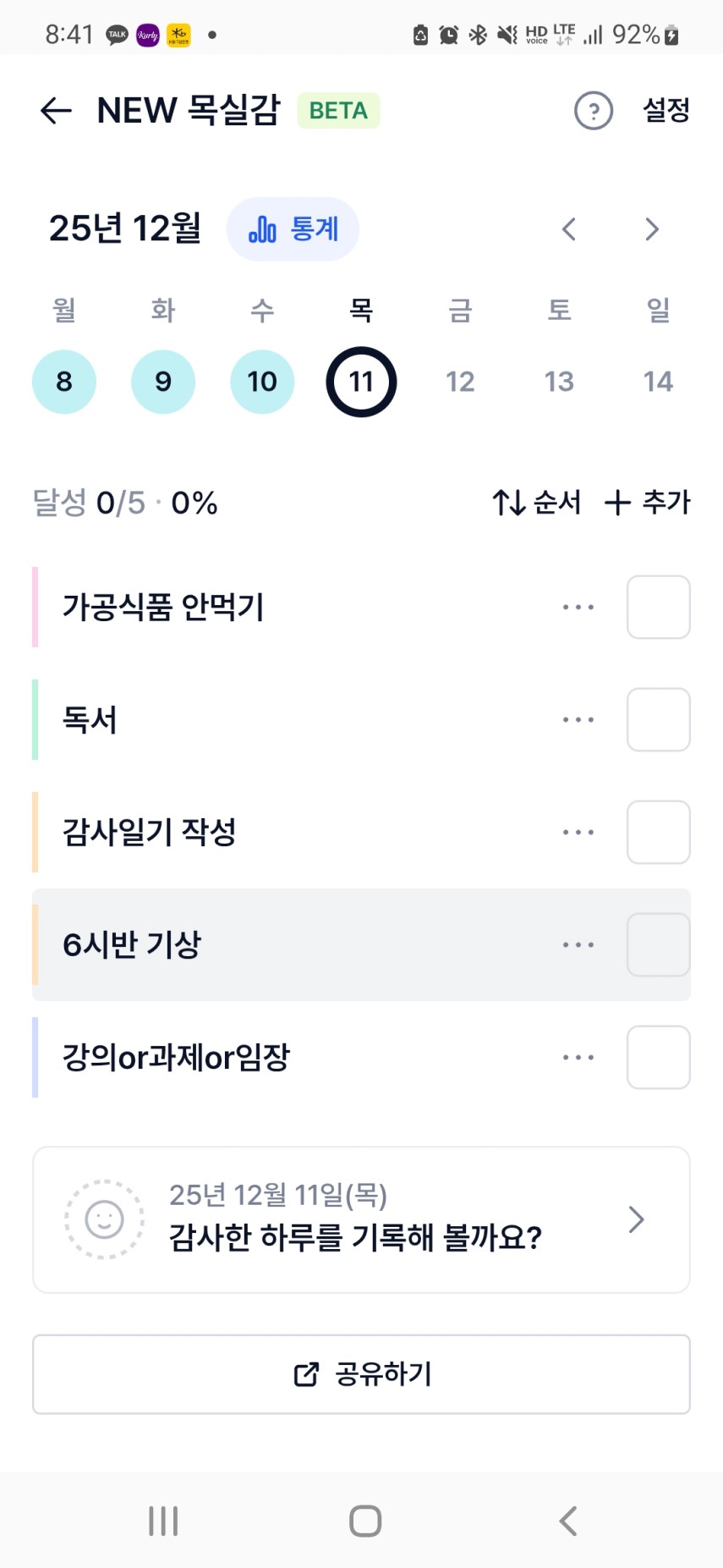Check the 감사일기 작성 box
The height and width of the screenshot is (1568, 723).
click(658, 833)
